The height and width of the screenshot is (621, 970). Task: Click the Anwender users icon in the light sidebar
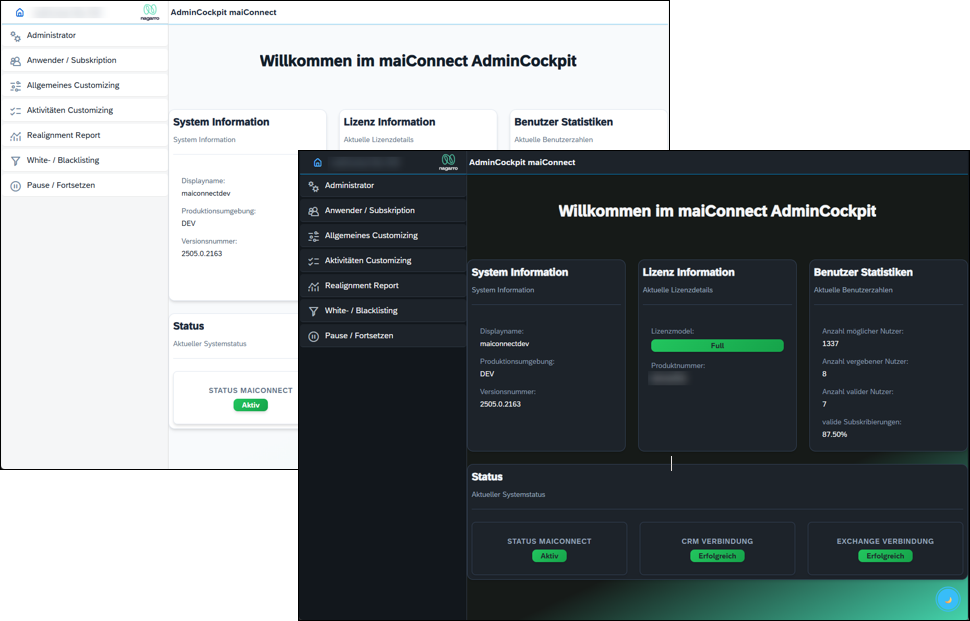15,60
